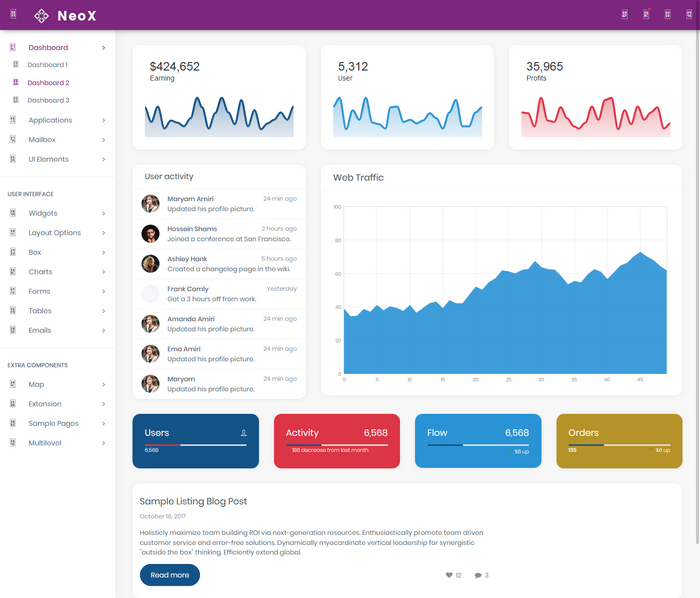Click the name Maryam Amiri
This screenshot has width=700, height=598.
coord(190,199)
